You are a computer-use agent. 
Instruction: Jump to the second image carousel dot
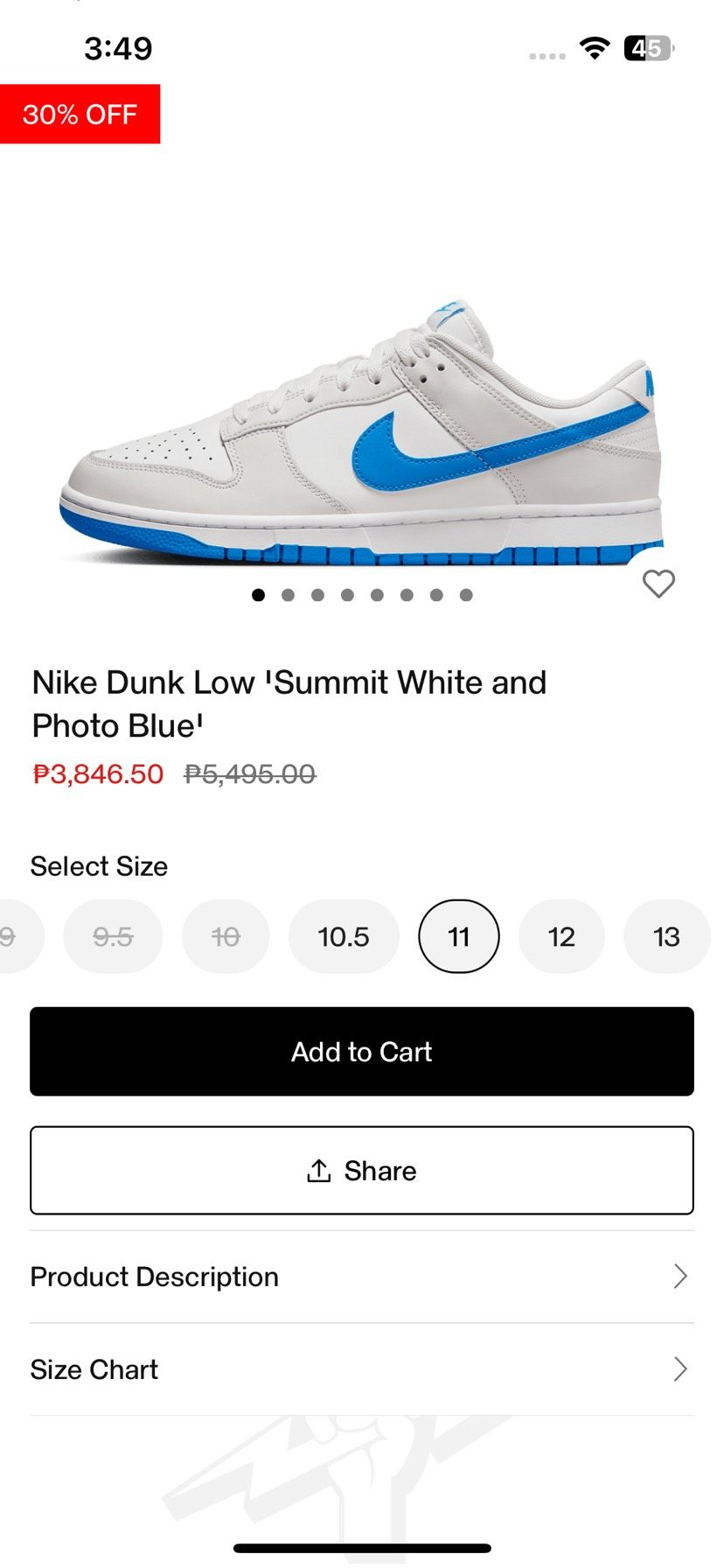click(x=288, y=595)
